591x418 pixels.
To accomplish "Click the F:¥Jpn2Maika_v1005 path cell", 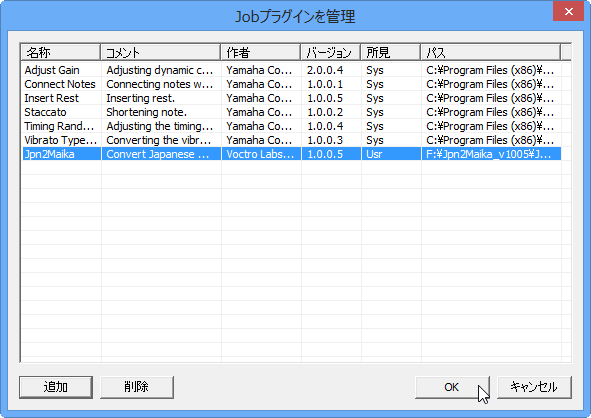I will click(491, 154).
